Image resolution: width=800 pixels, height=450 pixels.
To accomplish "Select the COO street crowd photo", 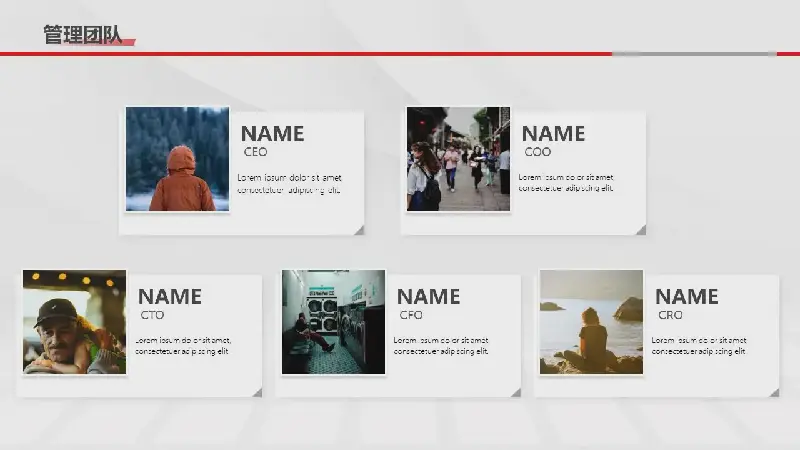I will pos(458,159).
